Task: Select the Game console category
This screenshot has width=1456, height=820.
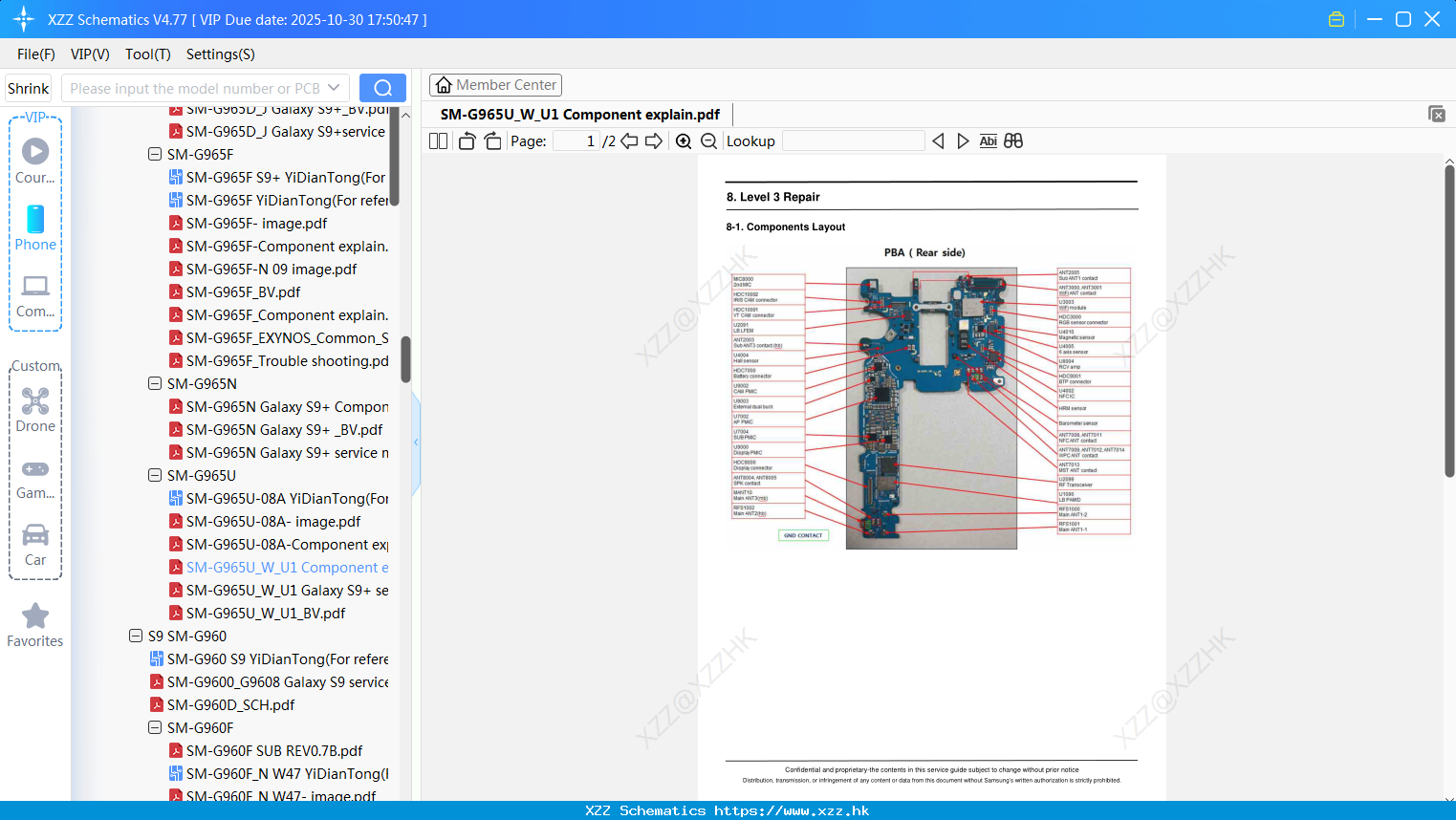Action: (x=35, y=479)
